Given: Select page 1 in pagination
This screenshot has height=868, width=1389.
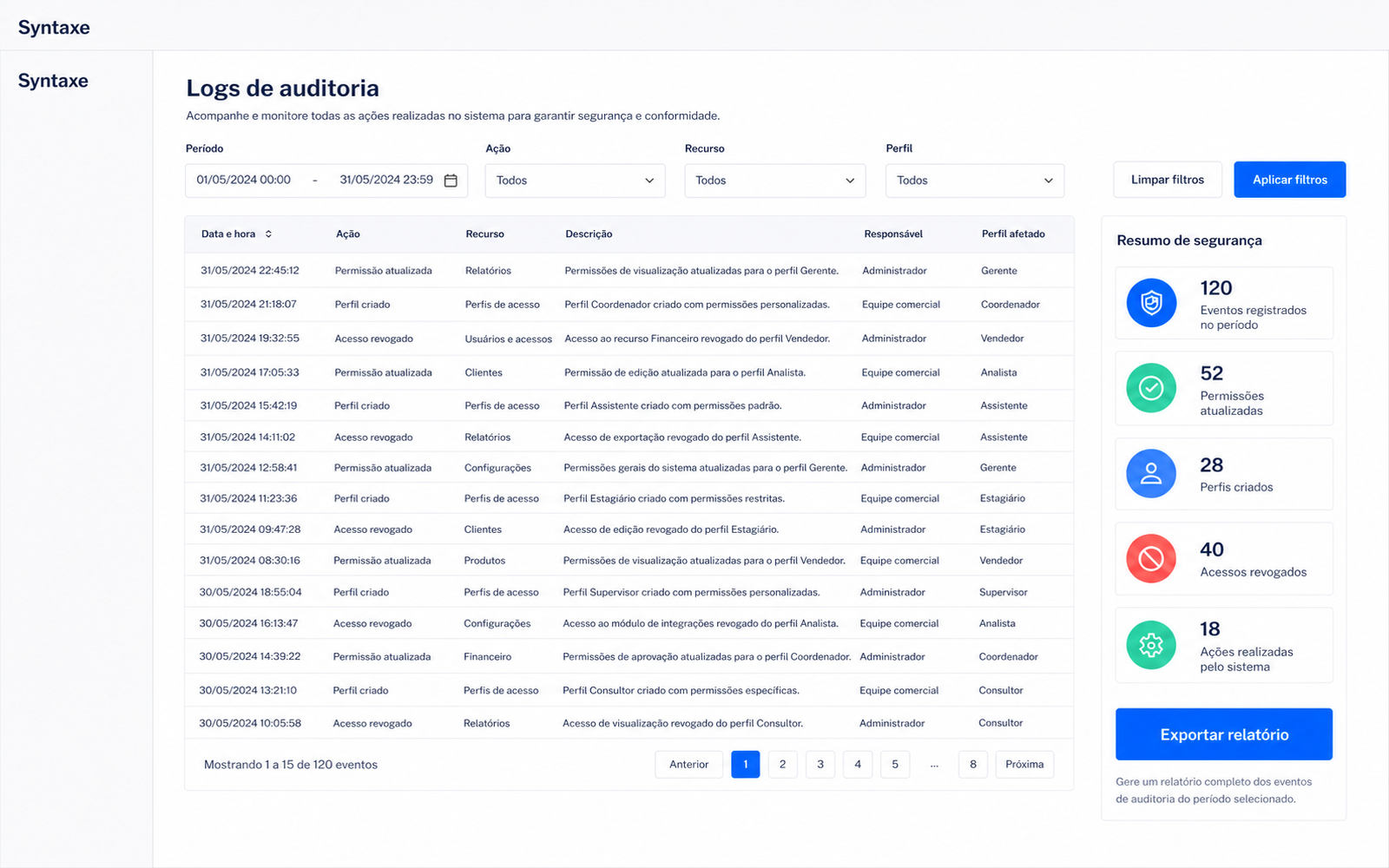Looking at the screenshot, I should tap(746, 765).
